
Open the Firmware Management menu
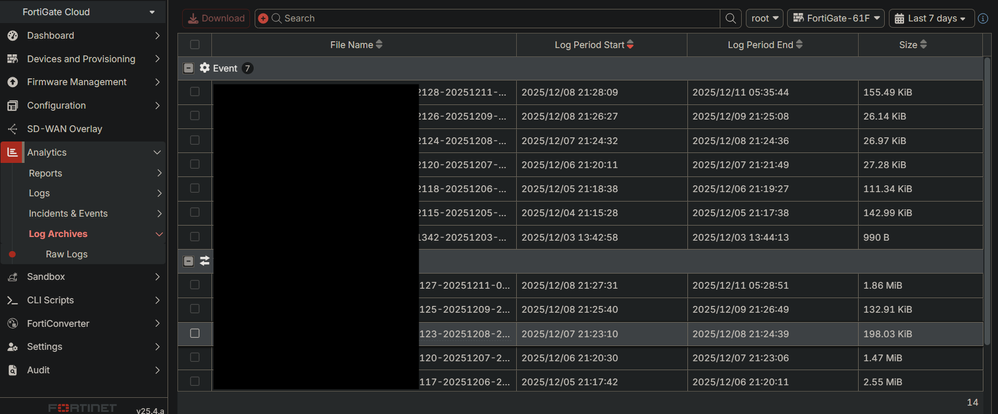(x=83, y=82)
